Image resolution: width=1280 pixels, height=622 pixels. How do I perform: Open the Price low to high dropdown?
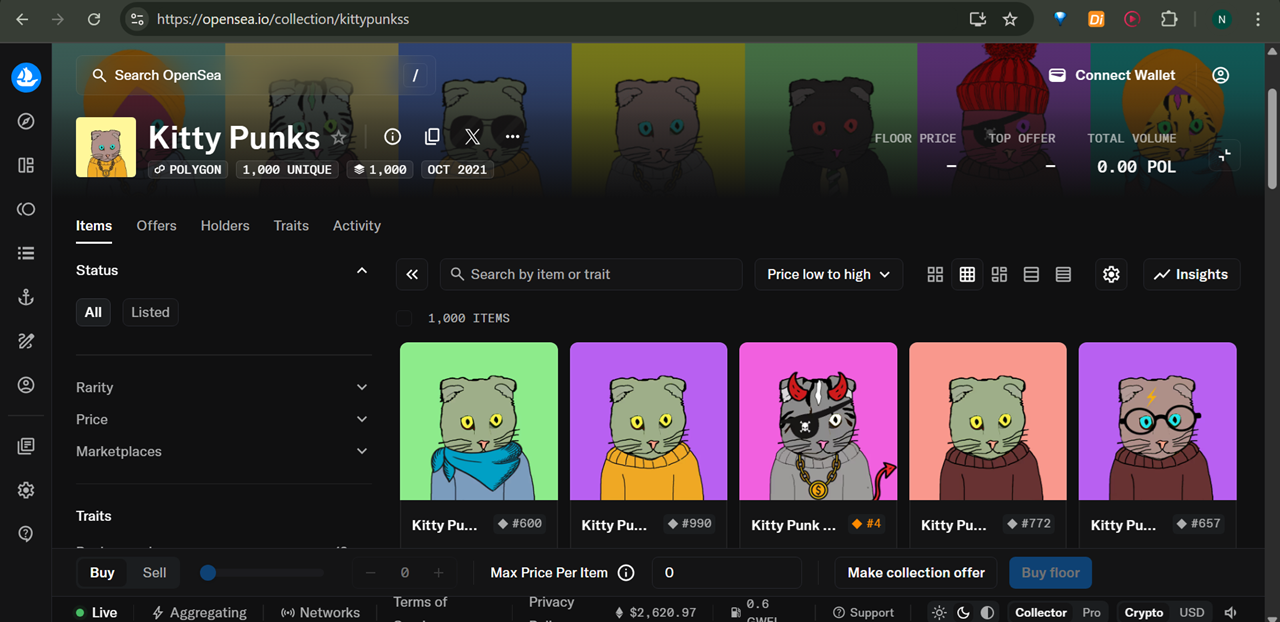coord(828,274)
